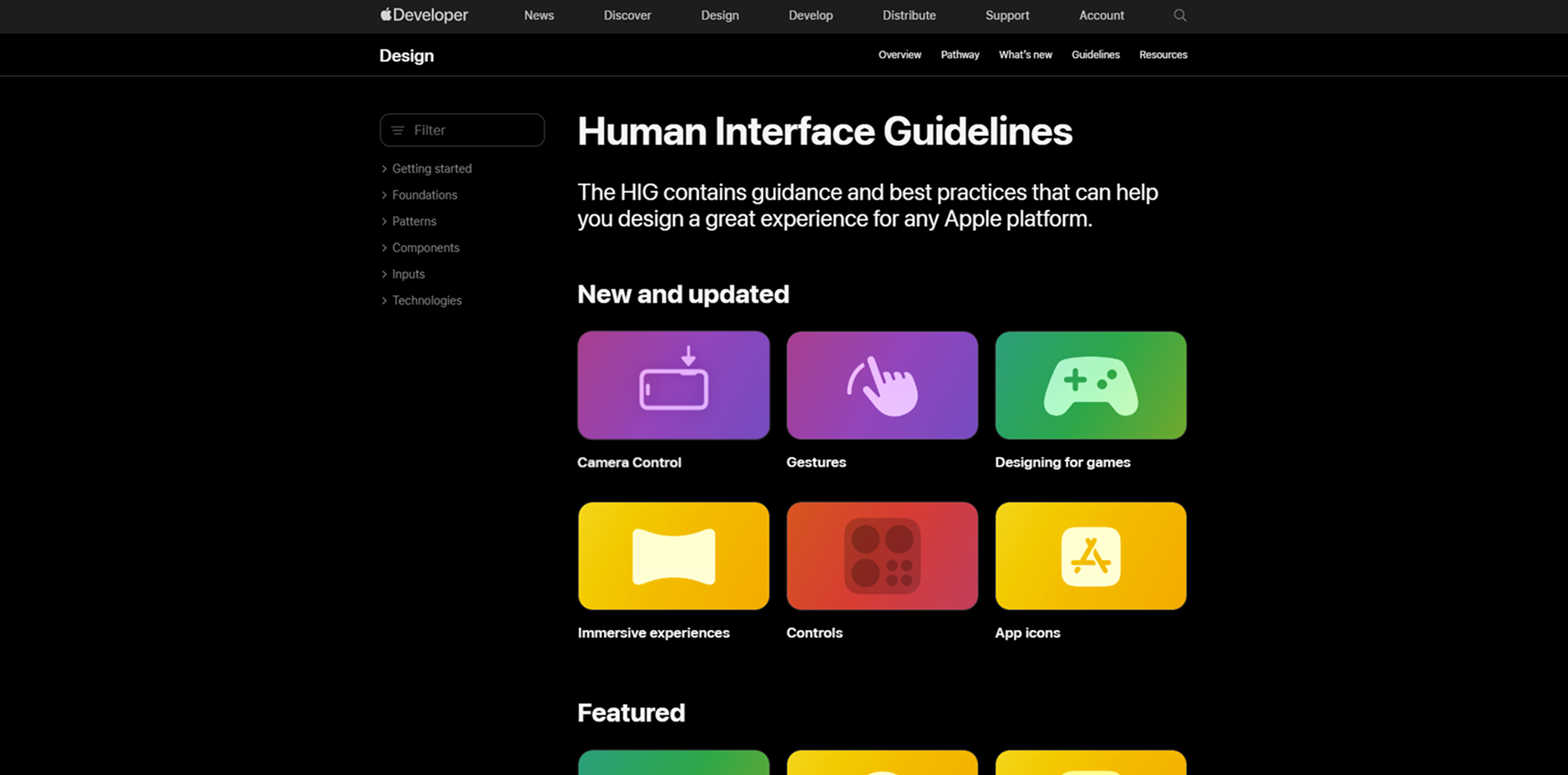Click the Camera Control title link

tap(629, 463)
